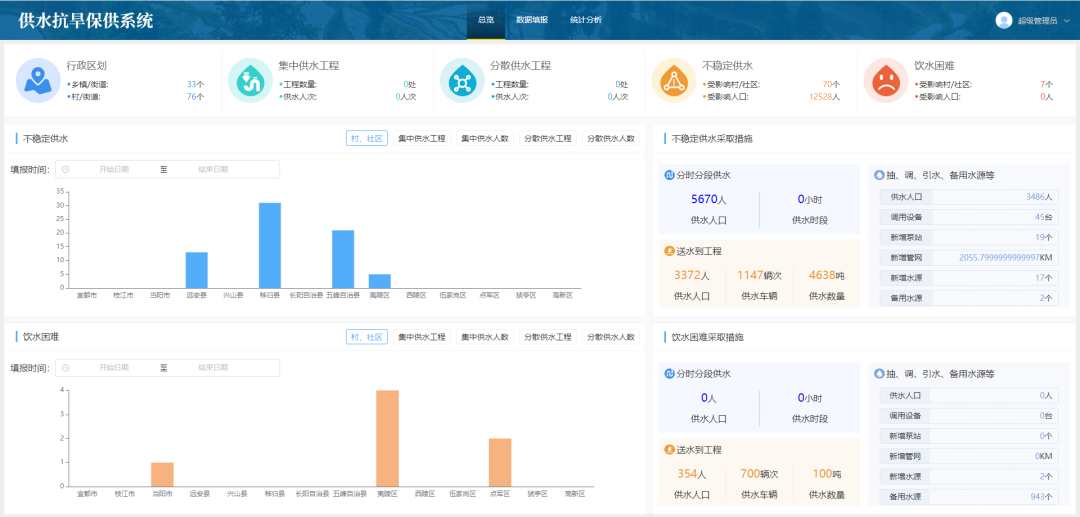Select 集中供水工程 option in 不稳定供水 chart
Image resolution: width=1080 pixels, height=517 pixels.
[x=421, y=139]
